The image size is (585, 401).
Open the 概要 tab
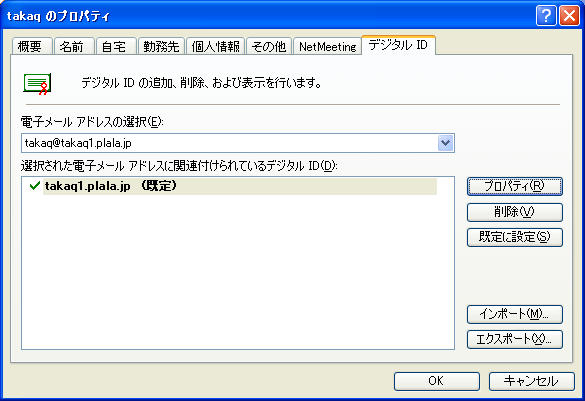[31, 46]
